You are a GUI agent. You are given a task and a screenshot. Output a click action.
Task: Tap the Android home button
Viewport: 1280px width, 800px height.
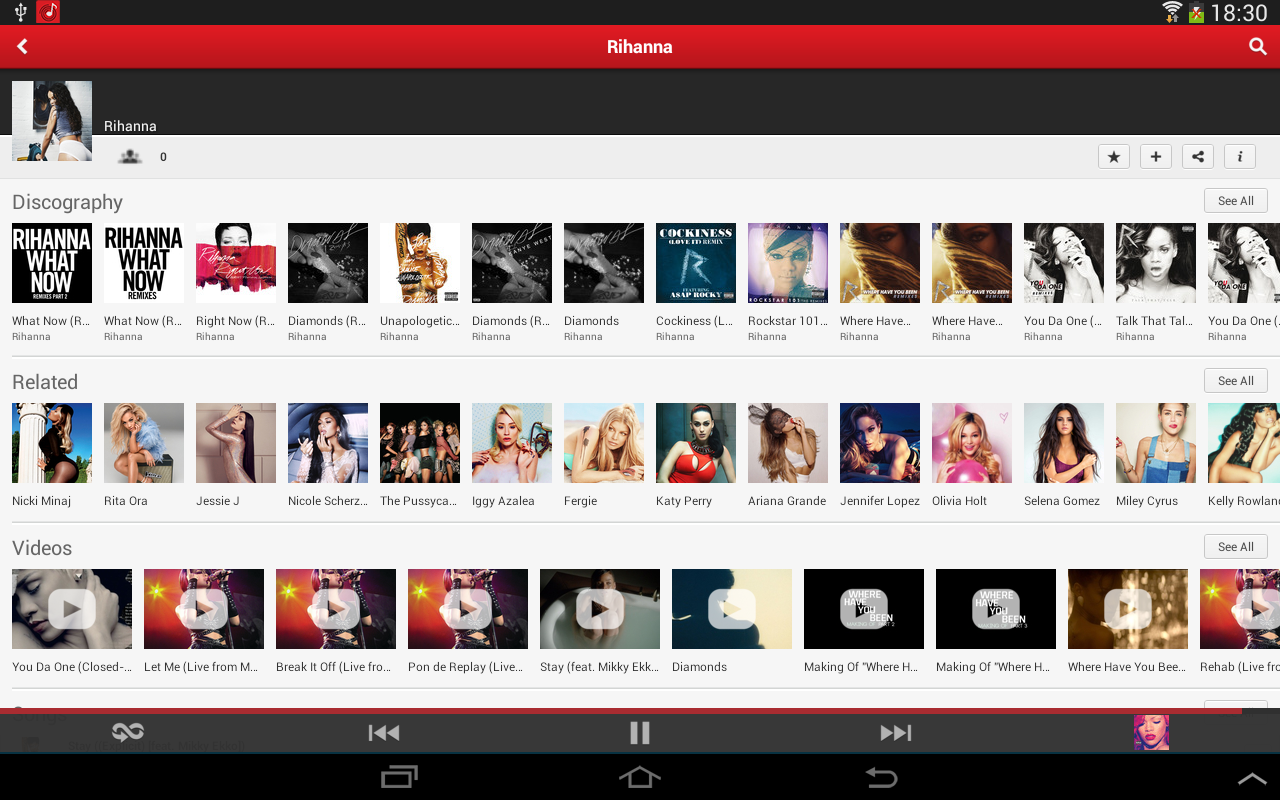pyautogui.click(x=640, y=777)
